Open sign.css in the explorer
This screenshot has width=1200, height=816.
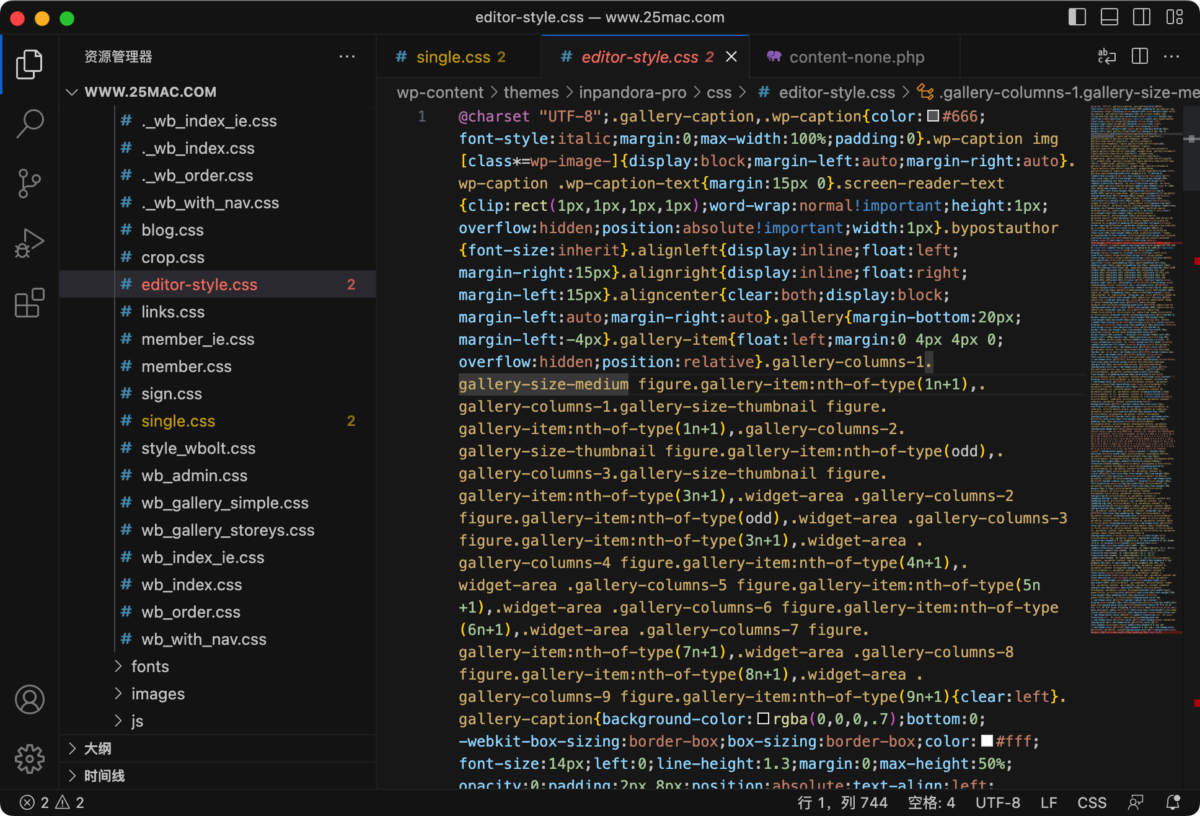click(217, 393)
